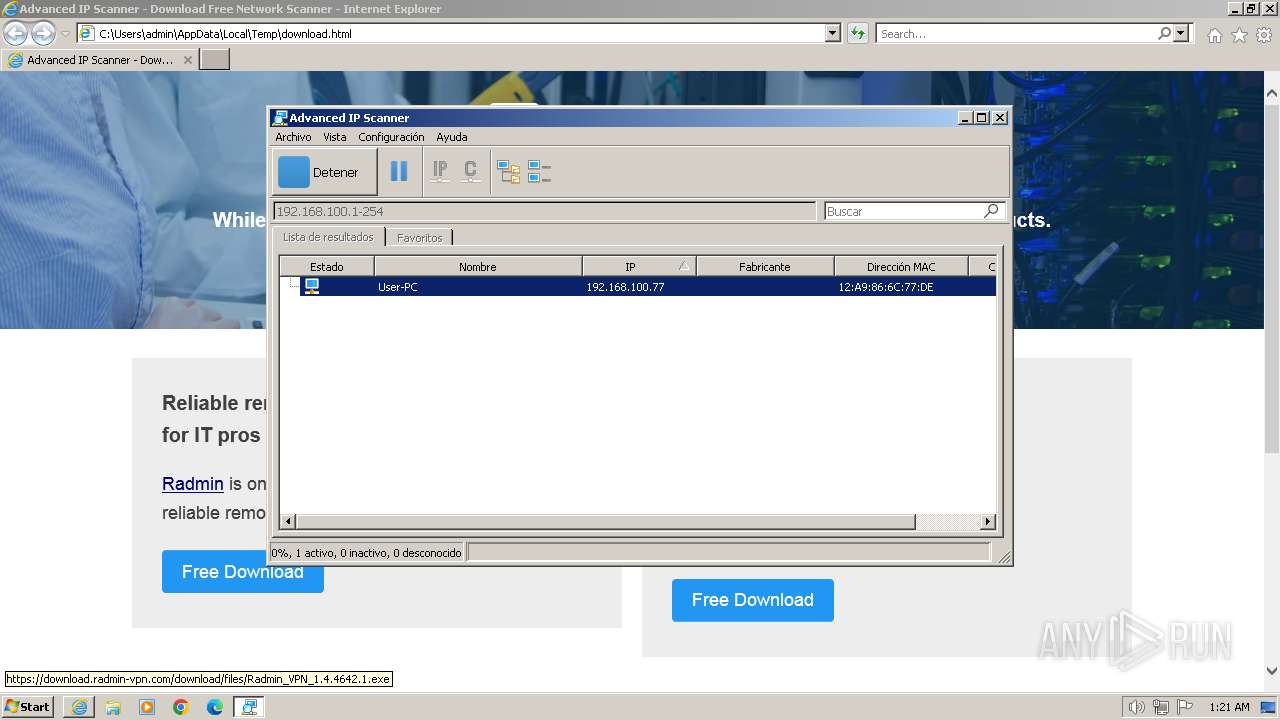Open Internet Explorer from taskbar
Viewport: 1280px width, 720px height.
[x=79, y=707]
